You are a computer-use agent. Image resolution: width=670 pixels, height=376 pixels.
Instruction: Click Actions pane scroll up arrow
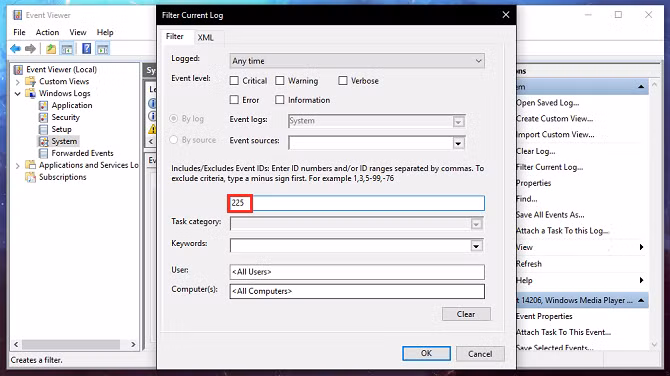(x=654, y=84)
